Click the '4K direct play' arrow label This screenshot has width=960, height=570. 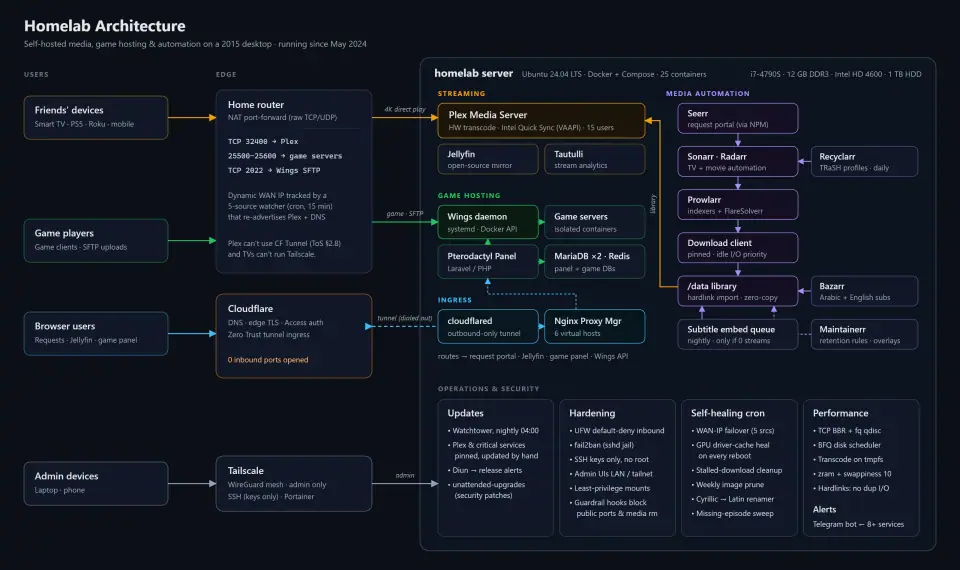click(x=405, y=110)
